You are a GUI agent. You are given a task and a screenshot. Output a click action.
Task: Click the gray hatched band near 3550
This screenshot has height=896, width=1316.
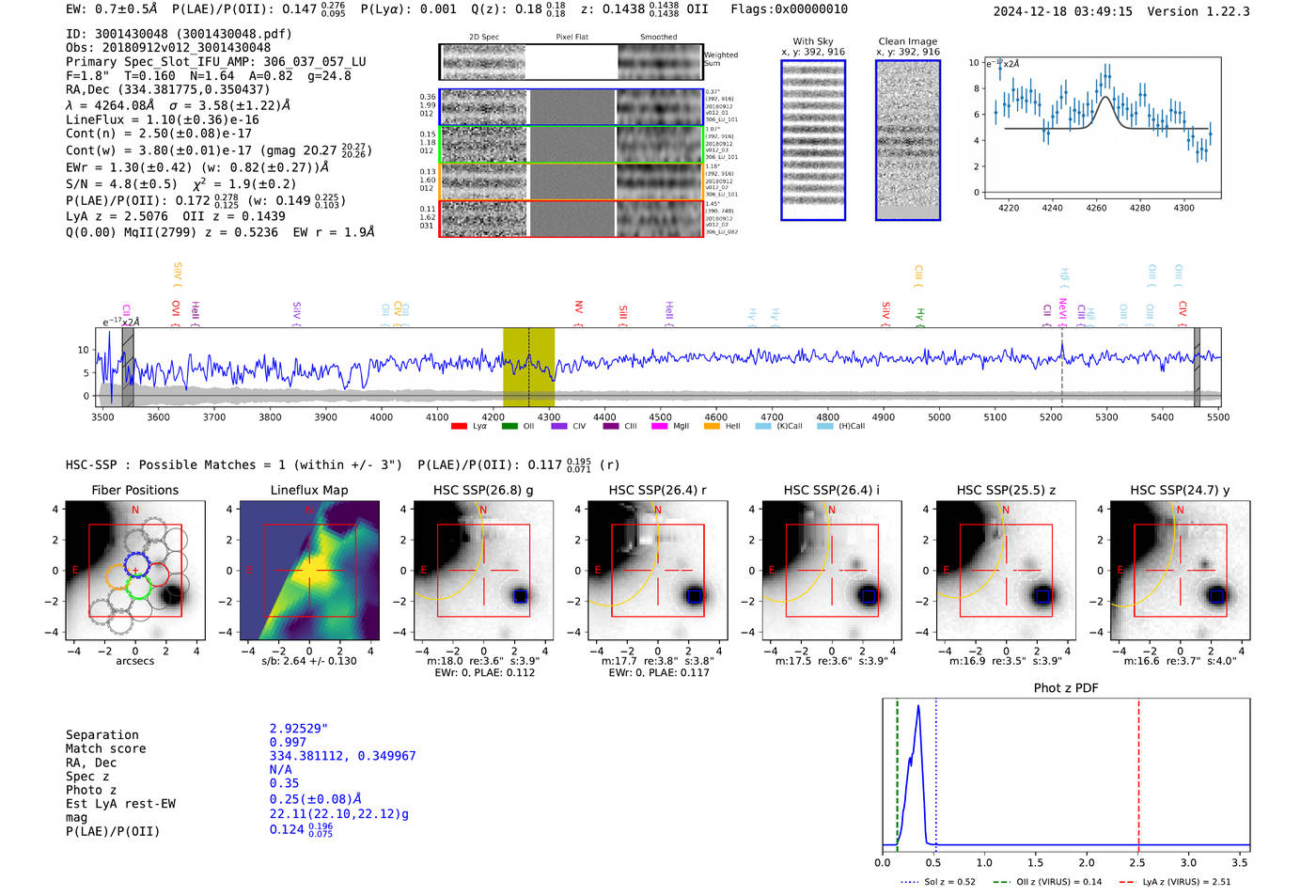coord(128,367)
